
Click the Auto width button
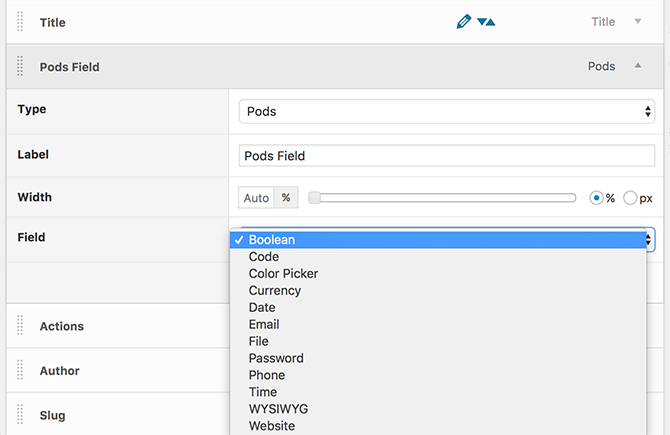[256, 198]
